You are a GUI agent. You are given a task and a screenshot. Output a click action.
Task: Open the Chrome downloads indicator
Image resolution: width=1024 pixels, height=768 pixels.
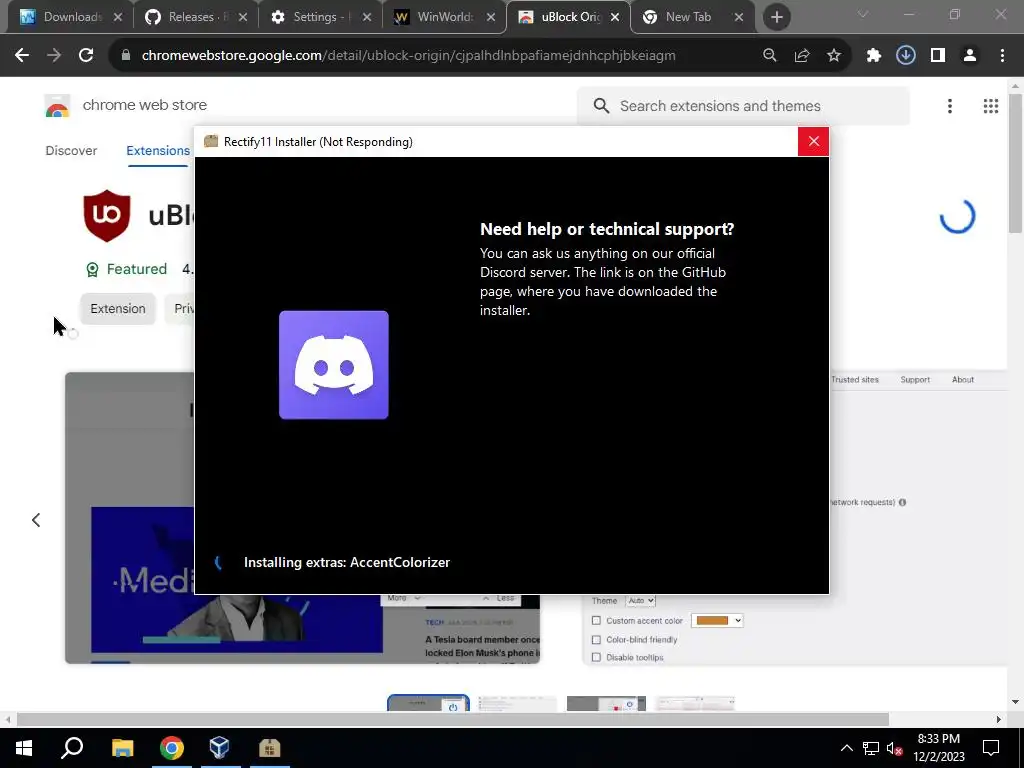coord(906,56)
